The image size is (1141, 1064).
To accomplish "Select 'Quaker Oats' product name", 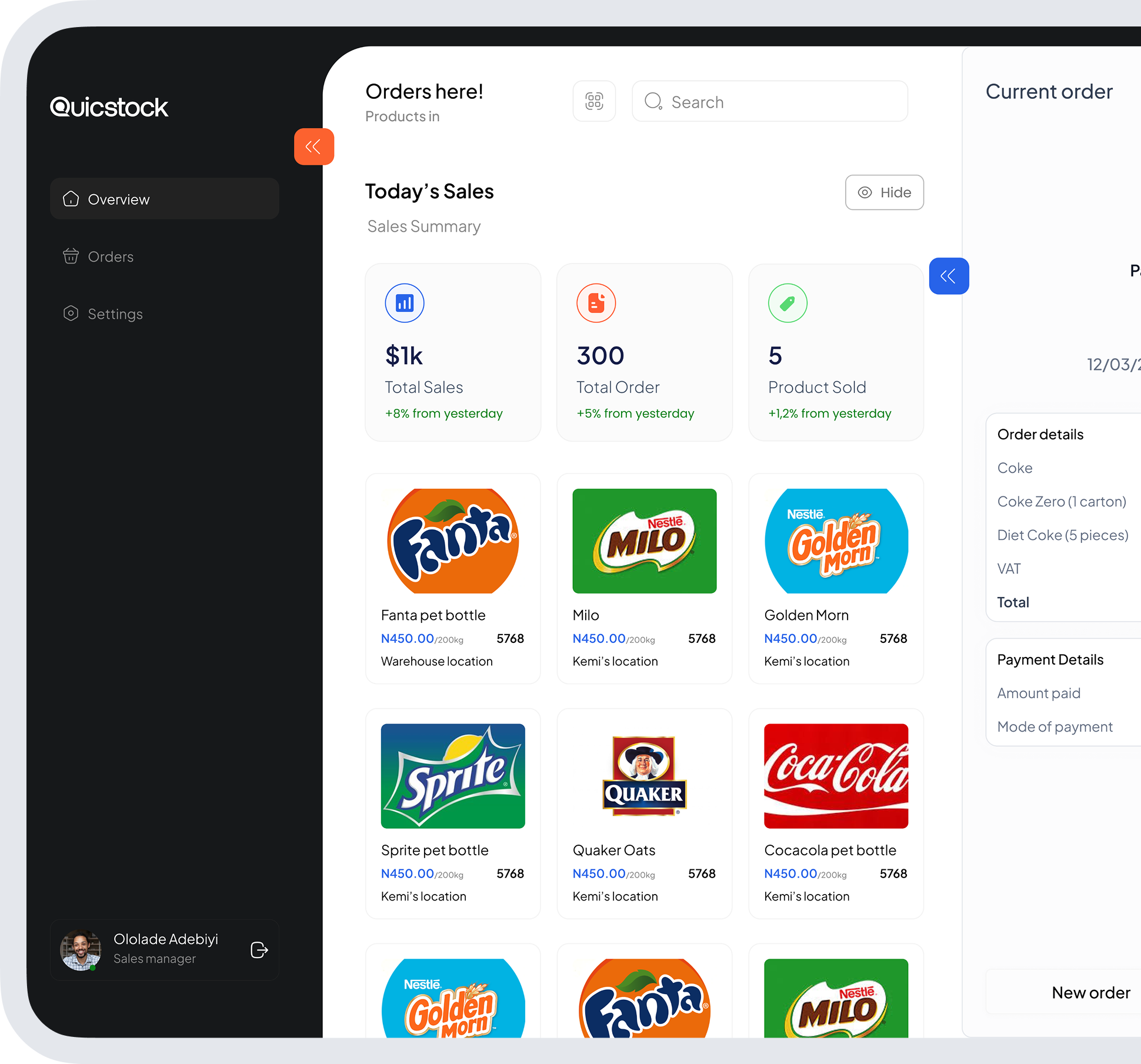I will [614, 850].
